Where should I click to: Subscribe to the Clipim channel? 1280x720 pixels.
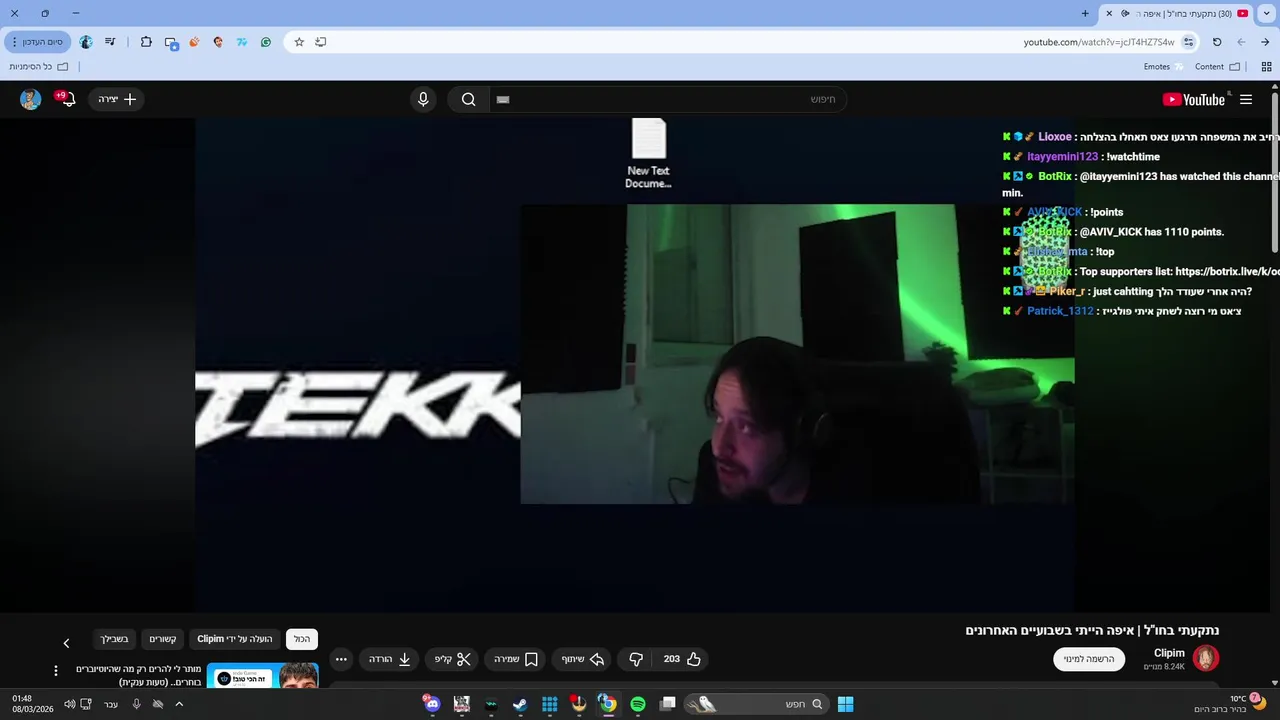tap(1089, 659)
